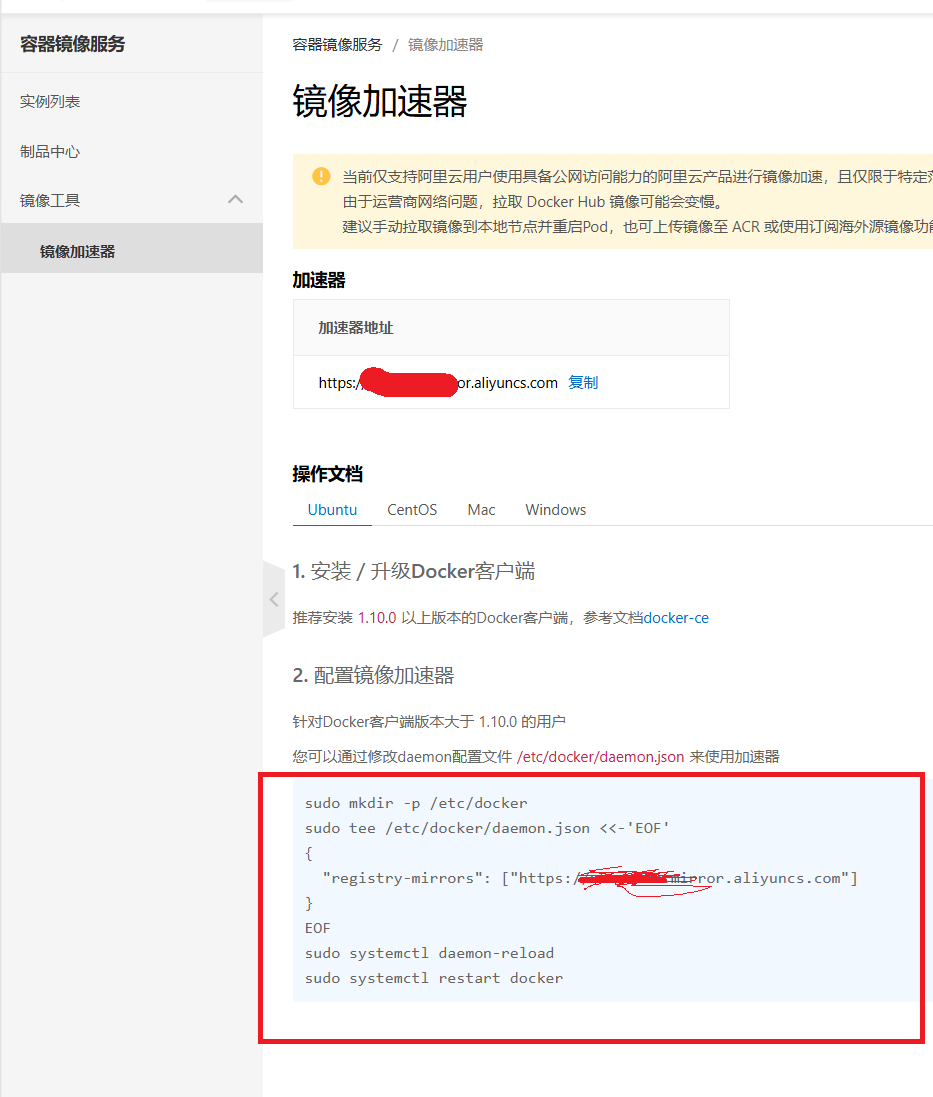This screenshot has height=1097, width=933.
Task: Click the 容器镜像服务 sidebar title
Action: coord(72,44)
